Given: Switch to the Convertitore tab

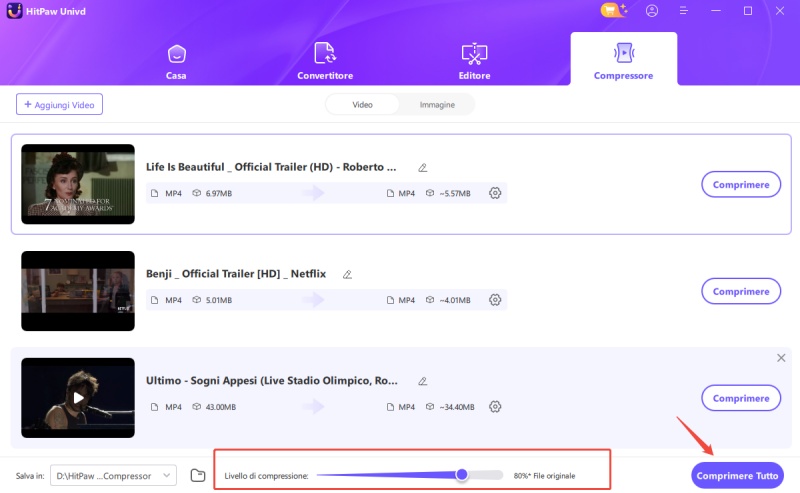Looking at the screenshot, I should (325, 61).
